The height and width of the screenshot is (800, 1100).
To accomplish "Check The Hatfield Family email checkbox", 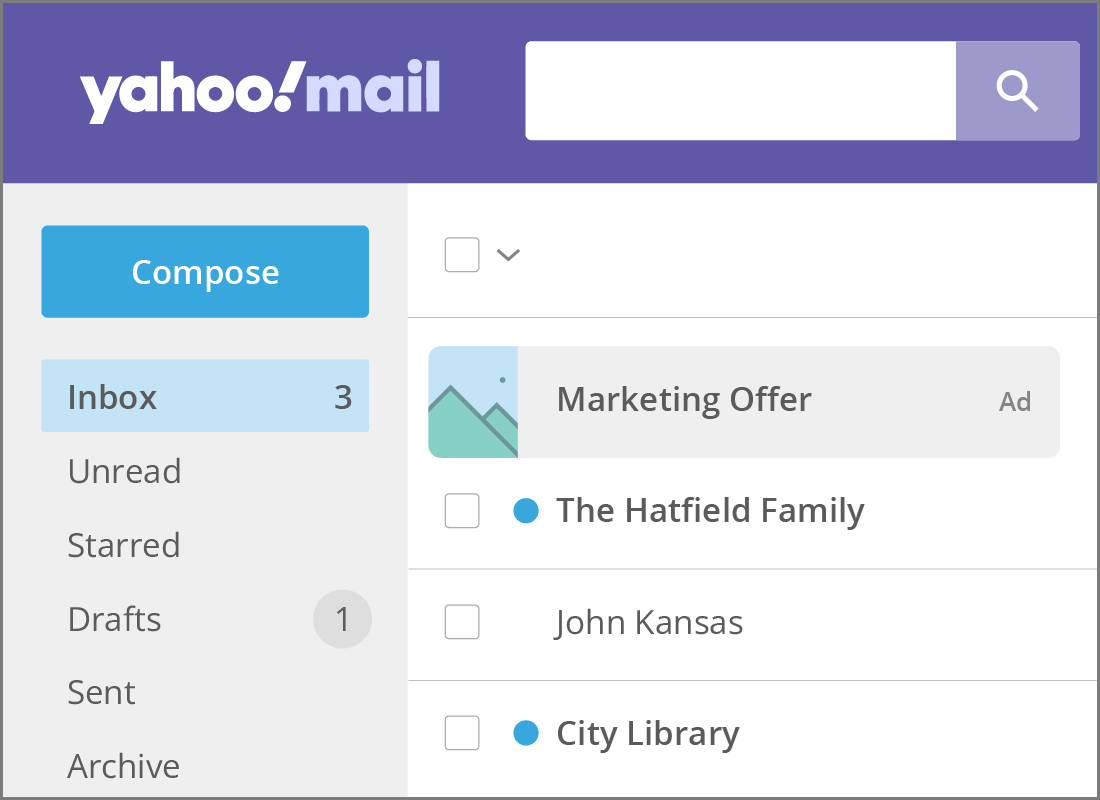I will pos(462,511).
